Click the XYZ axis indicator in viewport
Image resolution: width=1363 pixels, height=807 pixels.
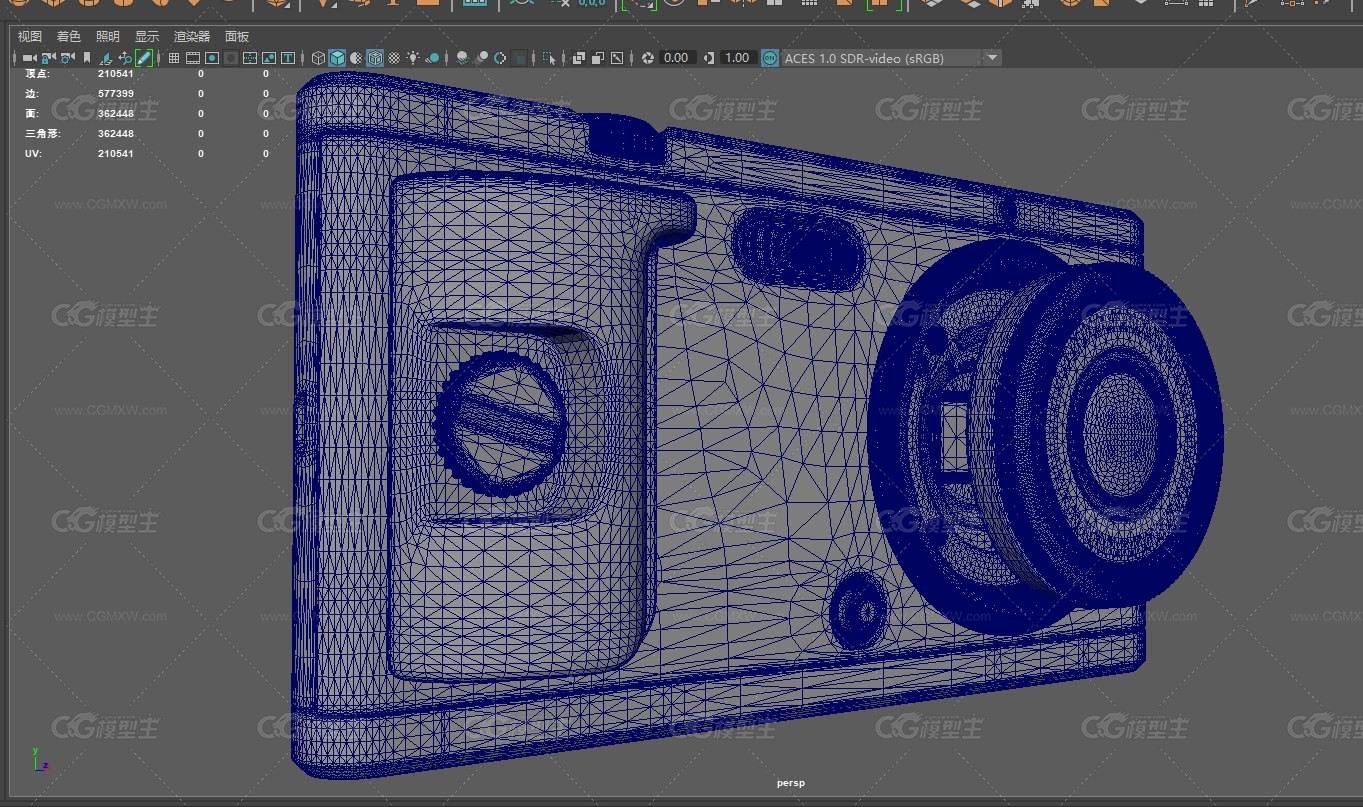click(x=39, y=760)
